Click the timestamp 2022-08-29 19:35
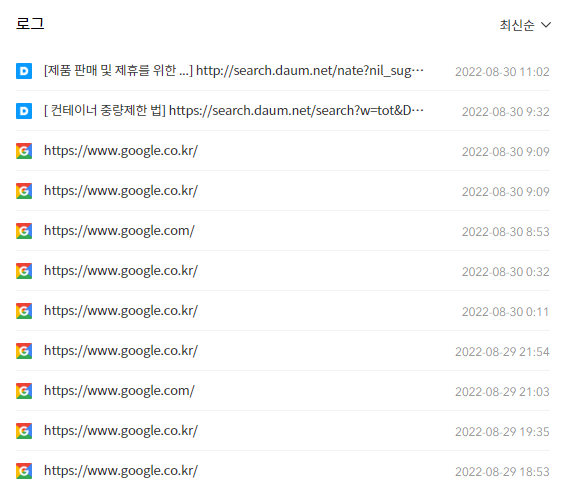572x488 pixels. coord(502,432)
